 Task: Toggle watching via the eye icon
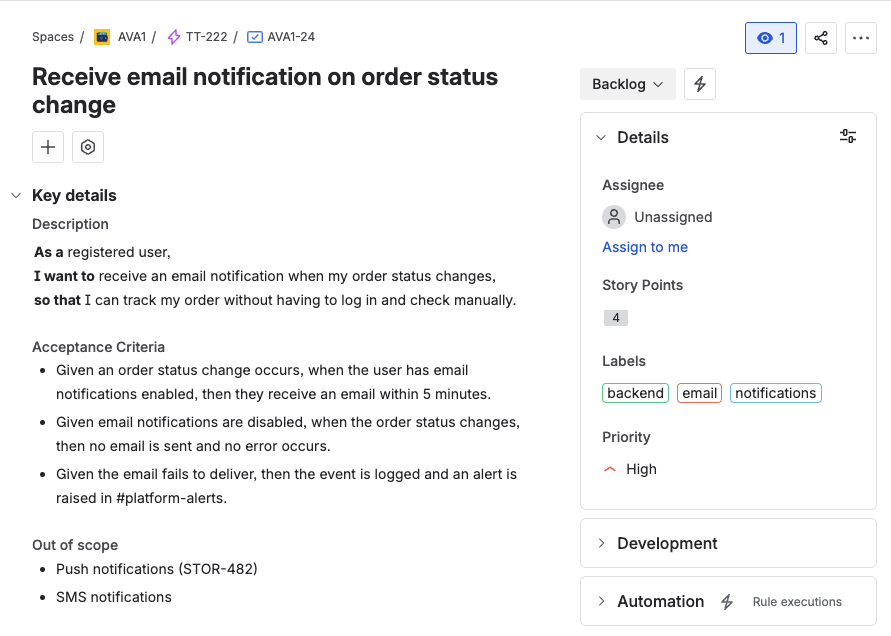coord(771,37)
